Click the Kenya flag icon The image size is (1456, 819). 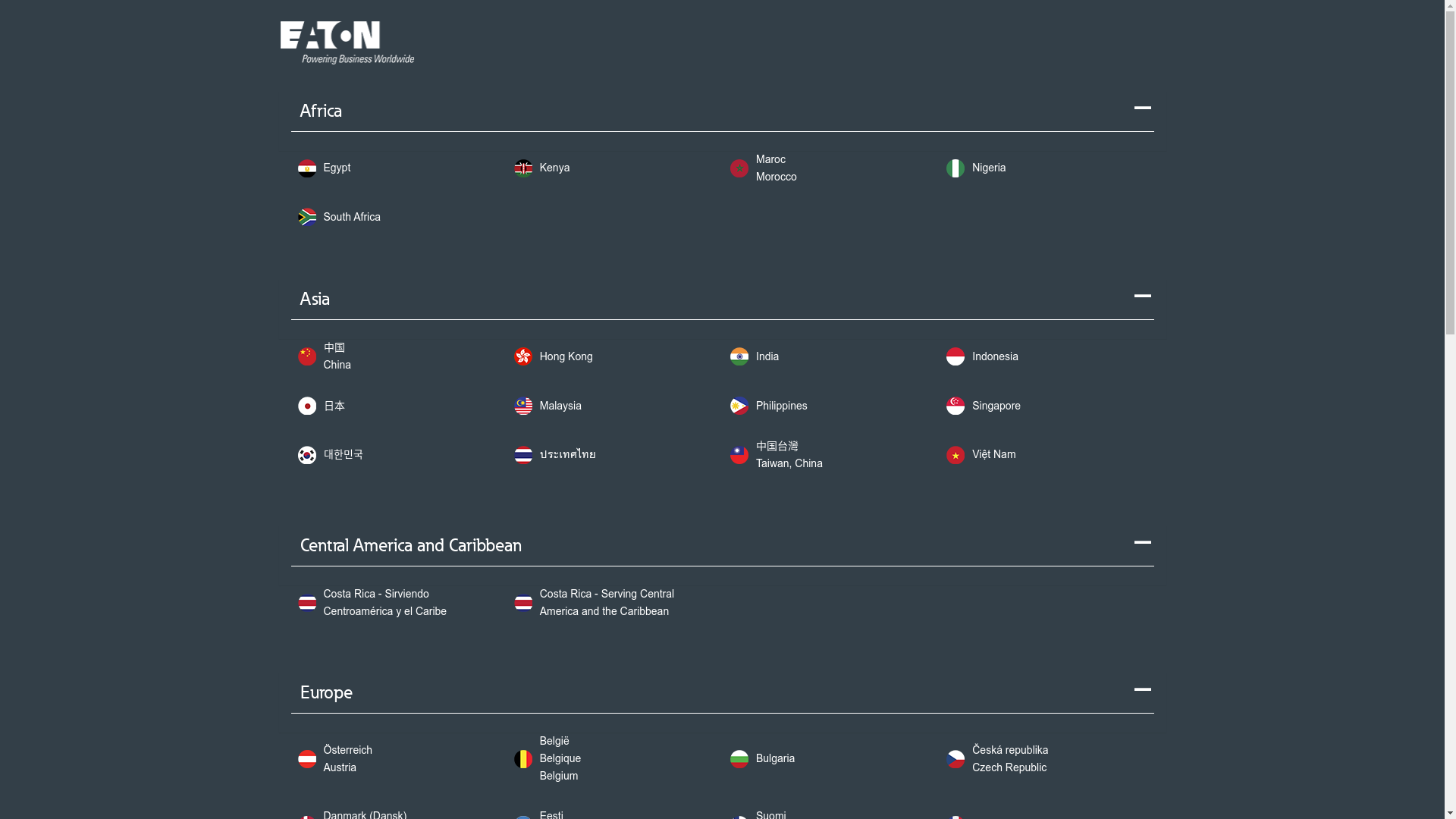[x=523, y=168]
